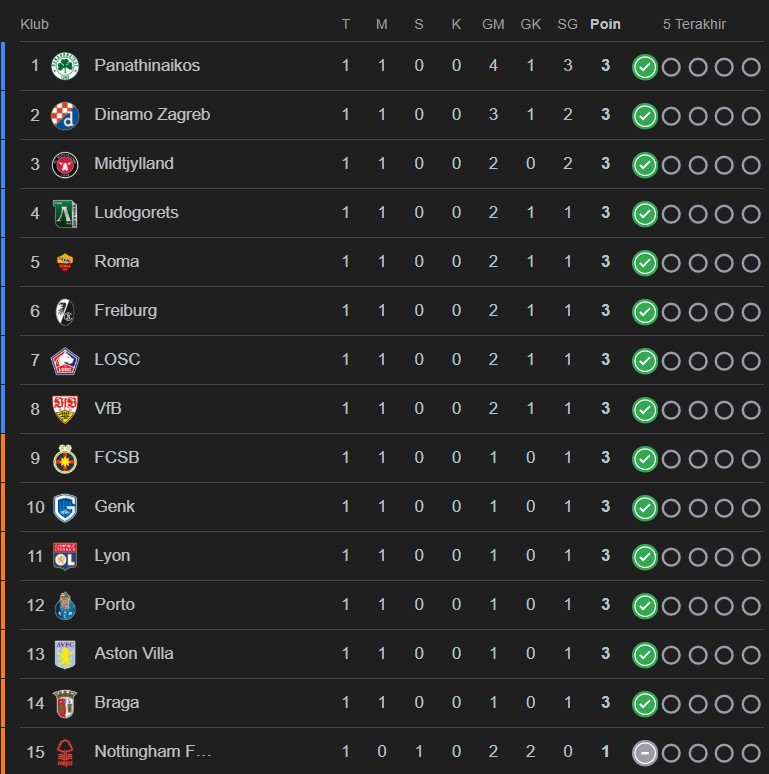Image resolution: width=769 pixels, height=774 pixels.
Task: Click the SG column header
Action: pyautogui.click(x=568, y=24)
